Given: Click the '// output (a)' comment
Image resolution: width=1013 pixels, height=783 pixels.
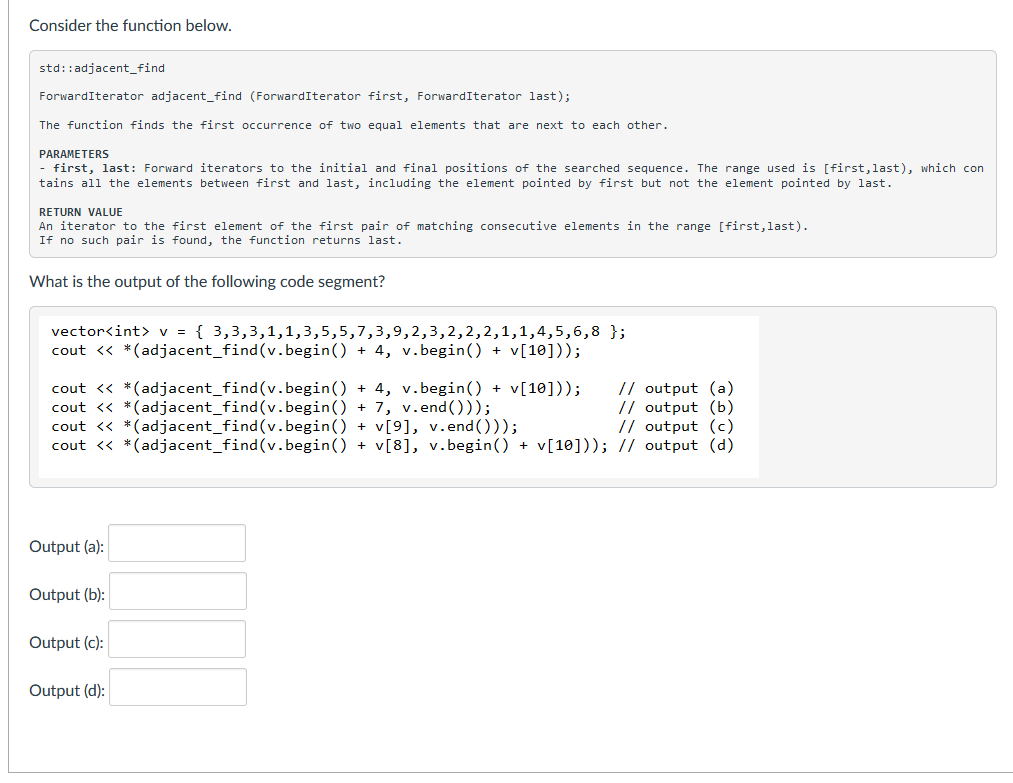Looking at the screenshot, I should pyautogui.click(x=676, y=388).
